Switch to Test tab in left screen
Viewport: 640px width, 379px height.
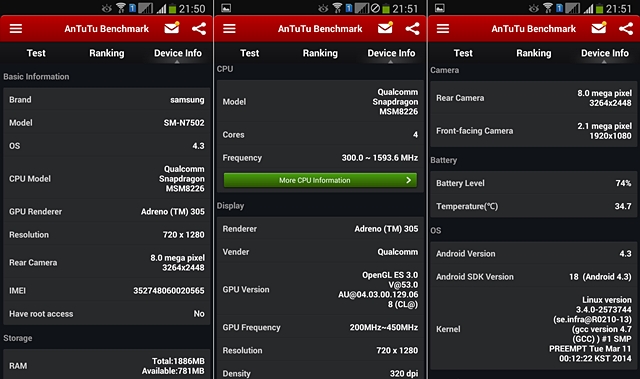click(36, 53)
